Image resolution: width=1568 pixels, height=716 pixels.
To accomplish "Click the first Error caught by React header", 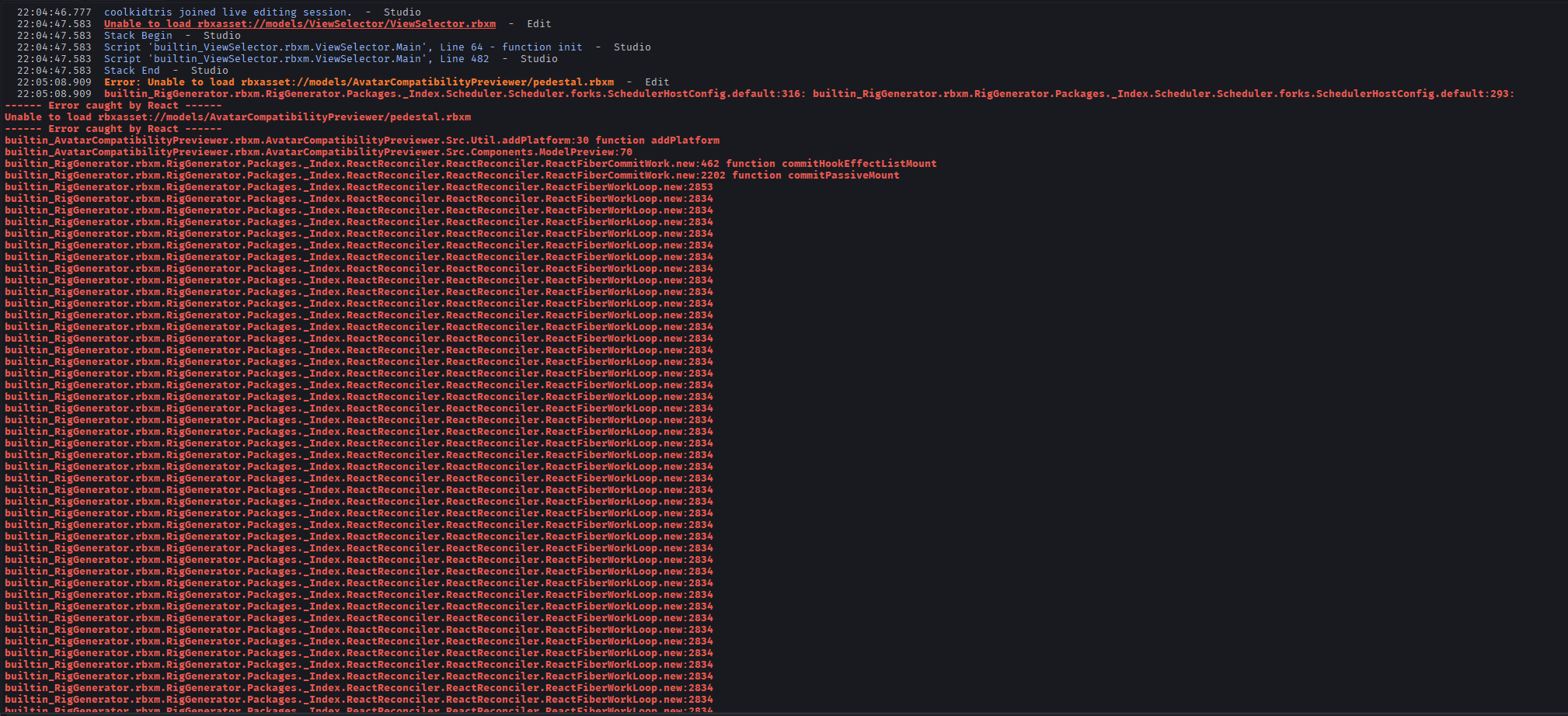I will (113, 106).
